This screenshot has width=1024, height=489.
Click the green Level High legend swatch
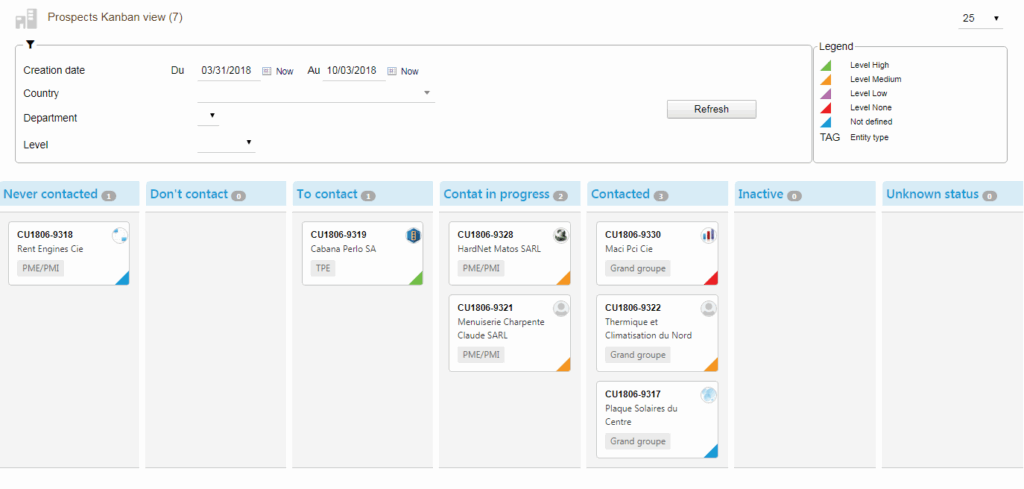click(826, 65)
